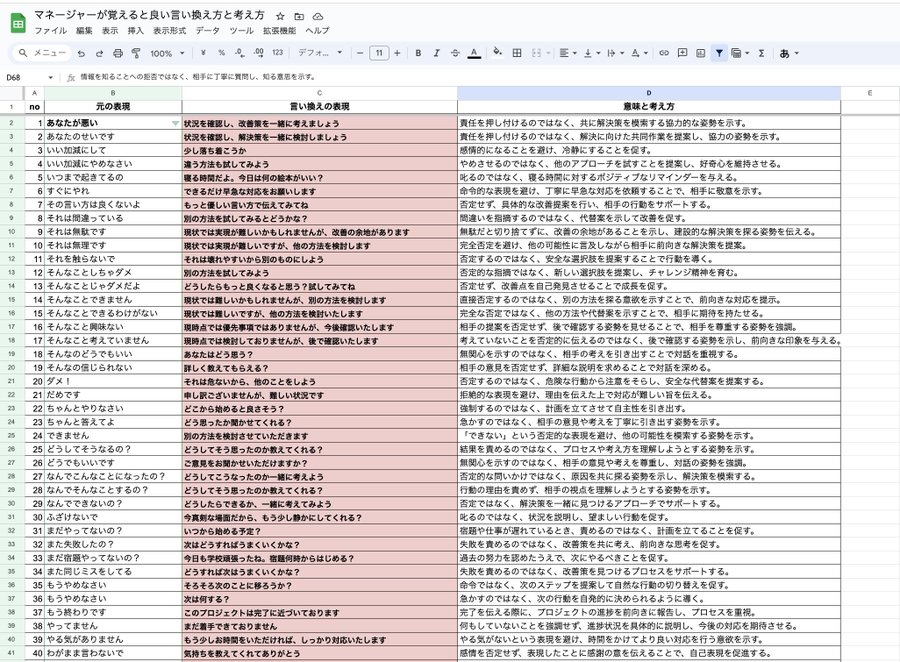Open the ヘルプ menu
Image resolution: width=900 pixels, height=662 pixels.
[x=317, y=30]
